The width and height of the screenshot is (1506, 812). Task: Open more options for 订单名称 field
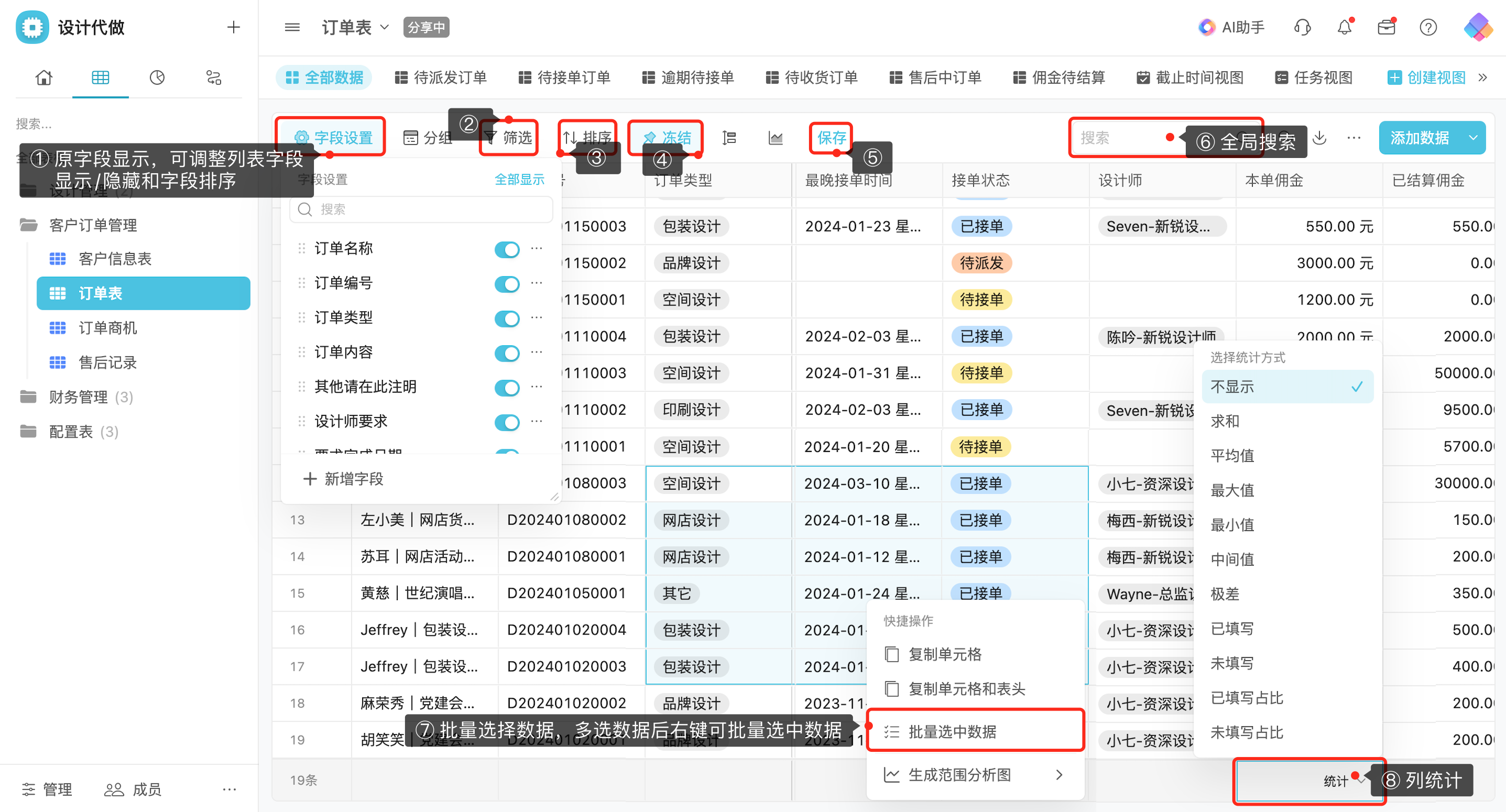click(536, 248)
